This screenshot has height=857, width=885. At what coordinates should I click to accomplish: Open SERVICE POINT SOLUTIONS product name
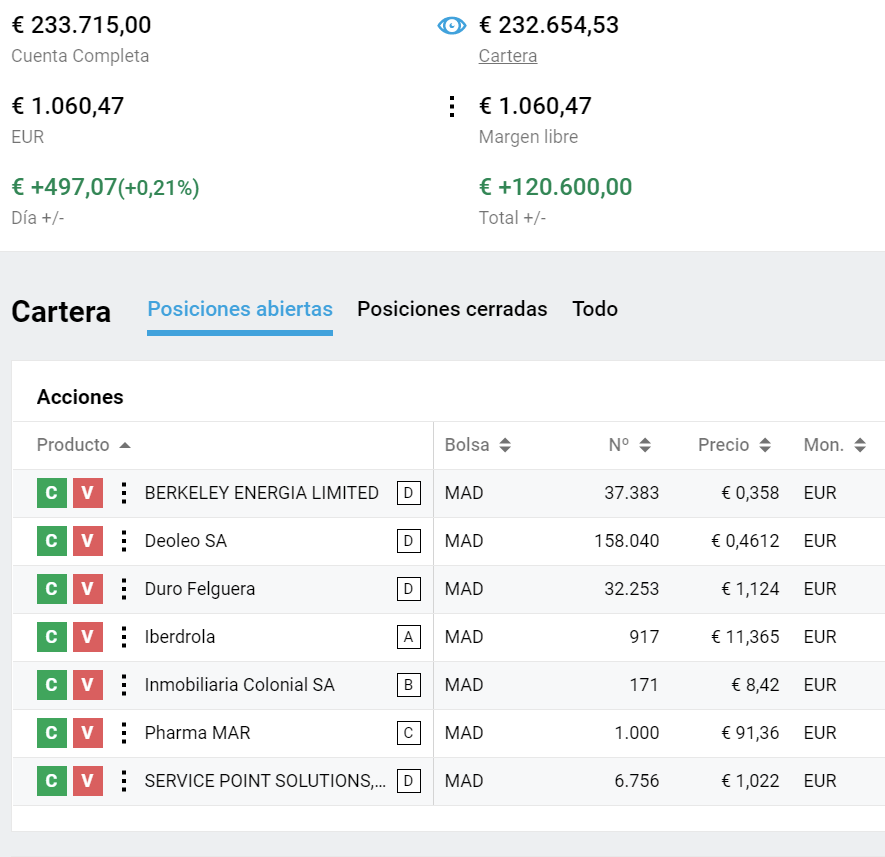265,781
